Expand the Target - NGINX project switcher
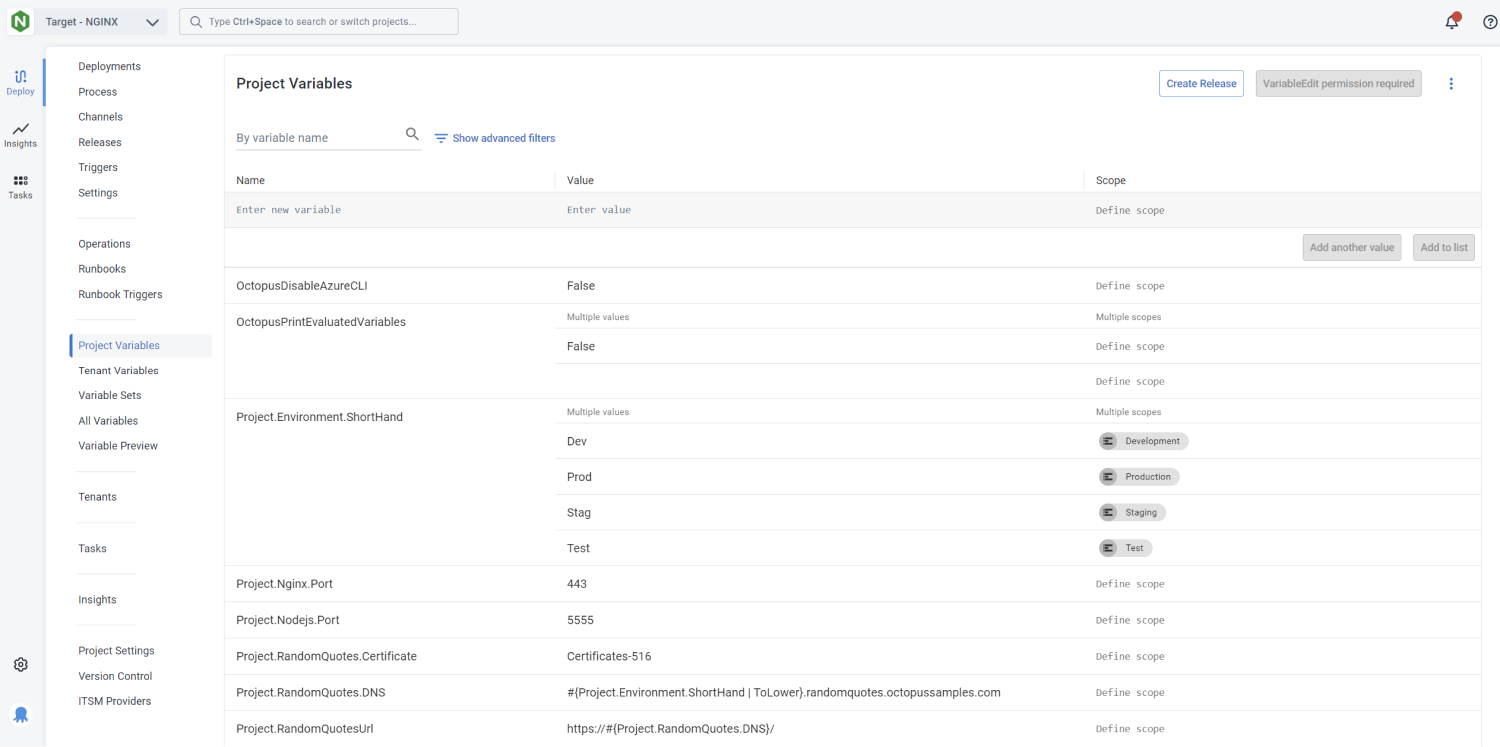The width and height of the screenshot is (1500, 747). (x=102, y=22)
